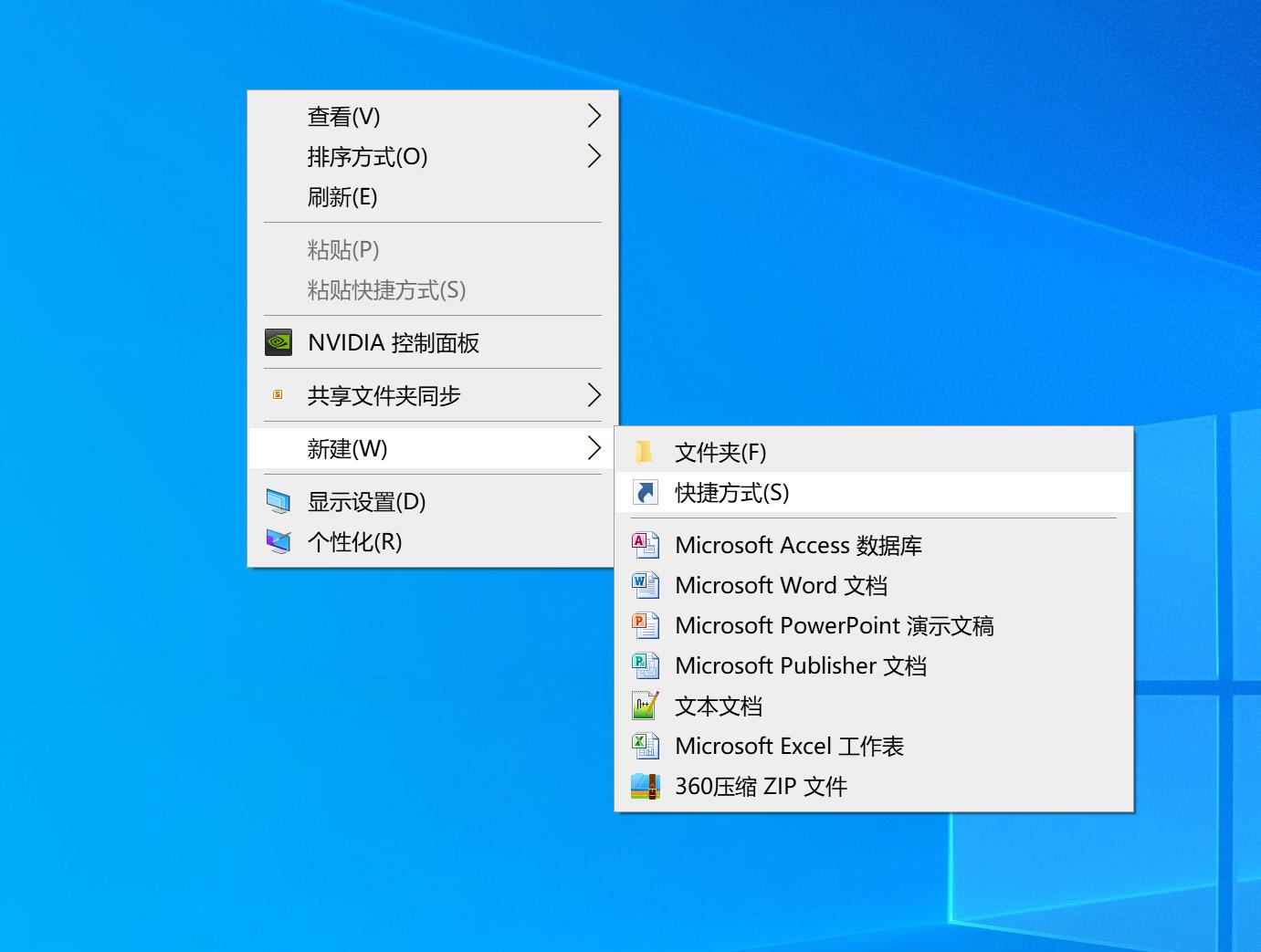Image resolution: width=1261 pixels, height=952 pixels.
Task: Create a Microsoft Access 数据库
Action: click(874, 545)
